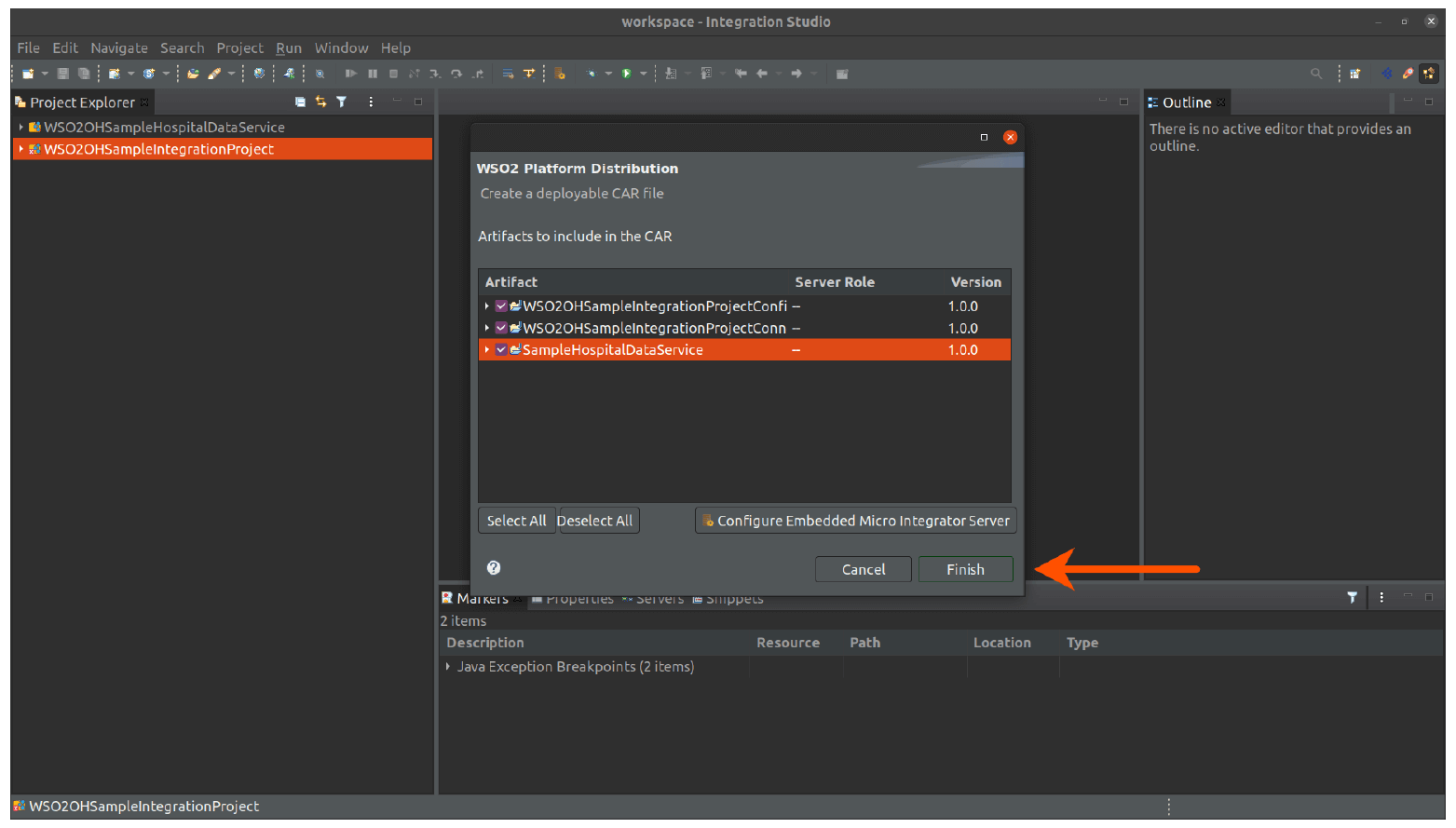Click the Save All toolbar icon

pyautogui.click(x=84, y=74)
